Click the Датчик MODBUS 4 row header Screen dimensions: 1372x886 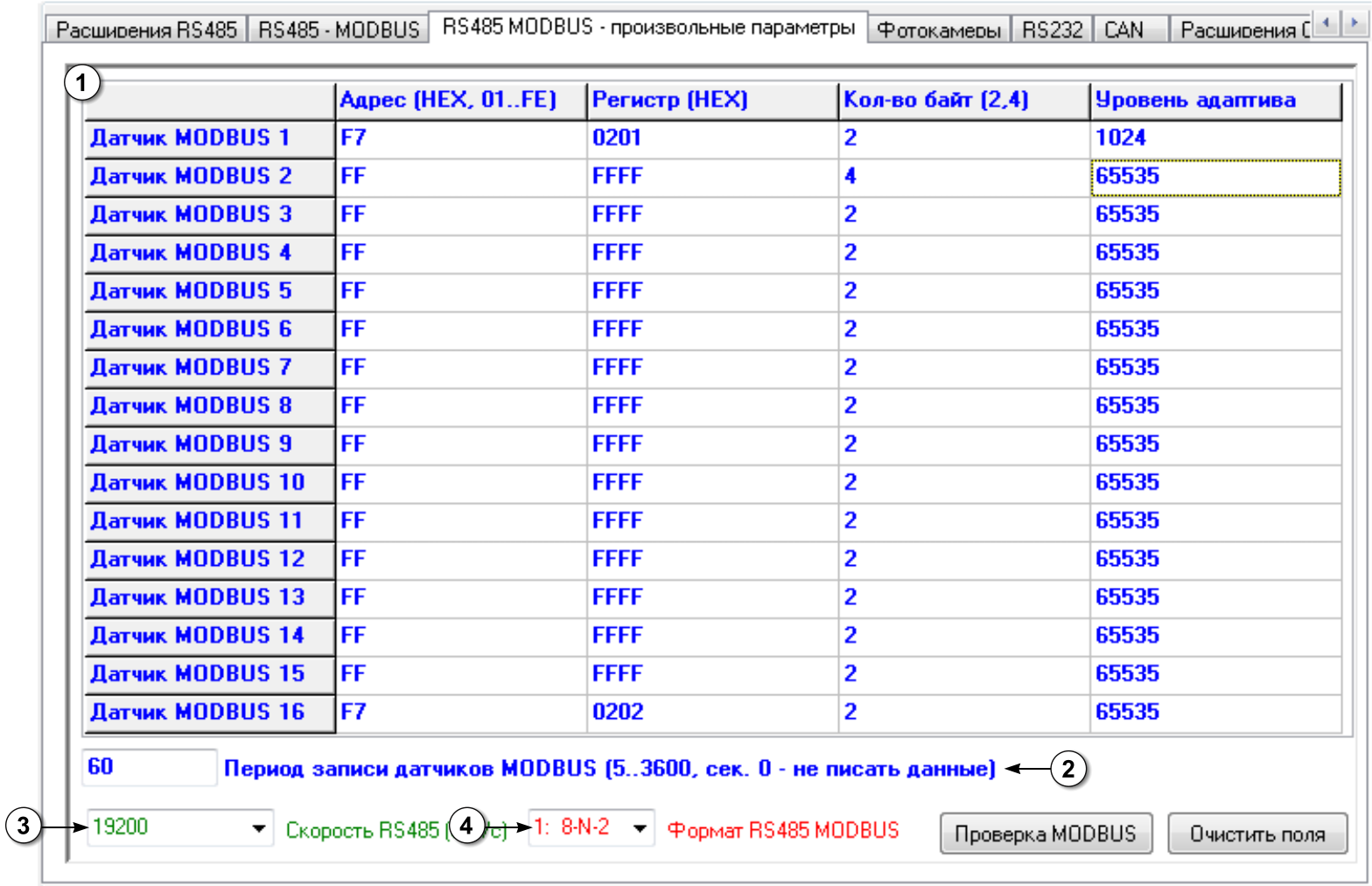click(x=210, y=254)
